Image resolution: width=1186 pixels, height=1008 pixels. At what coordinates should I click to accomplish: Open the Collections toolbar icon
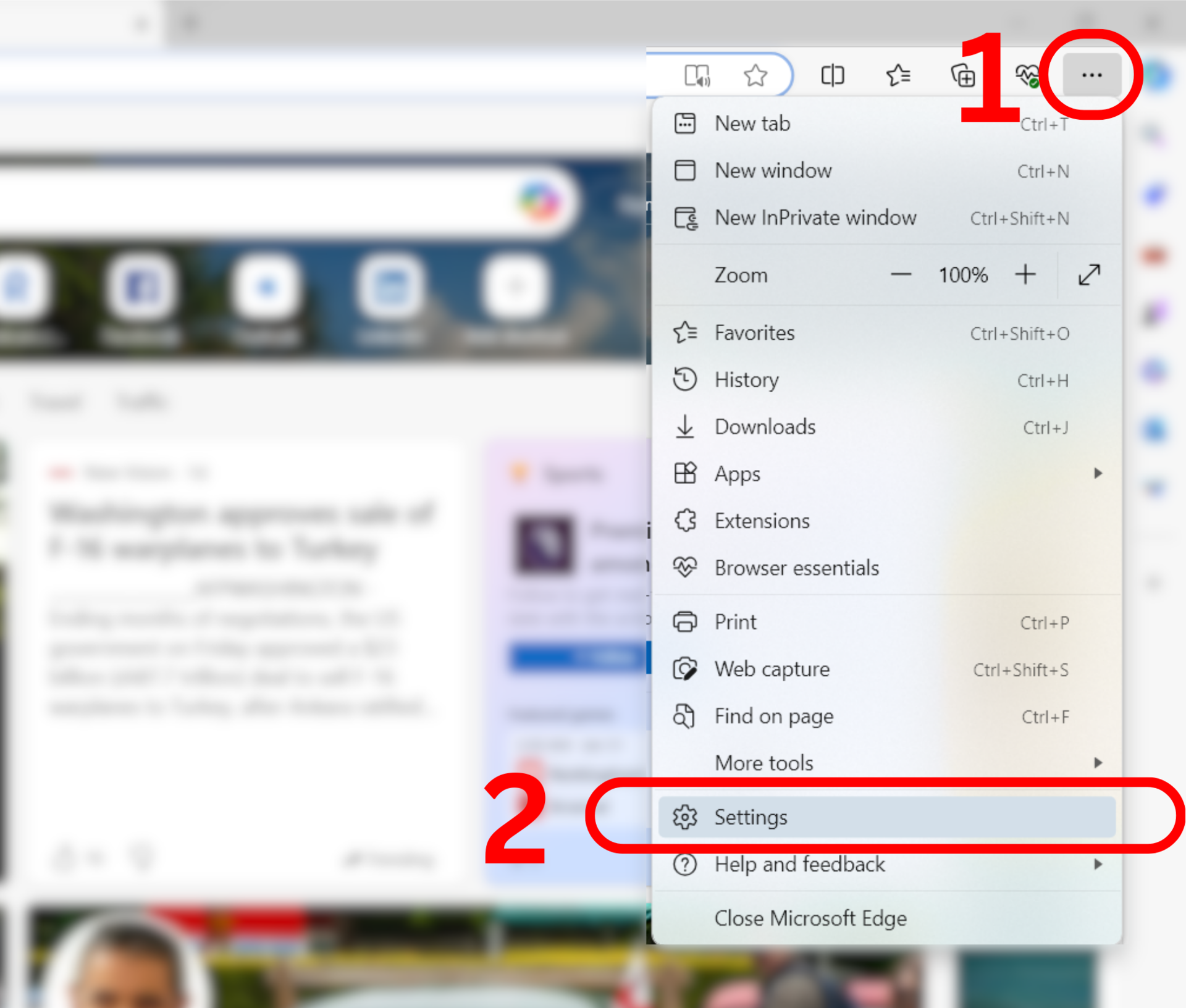click(962, 76)
